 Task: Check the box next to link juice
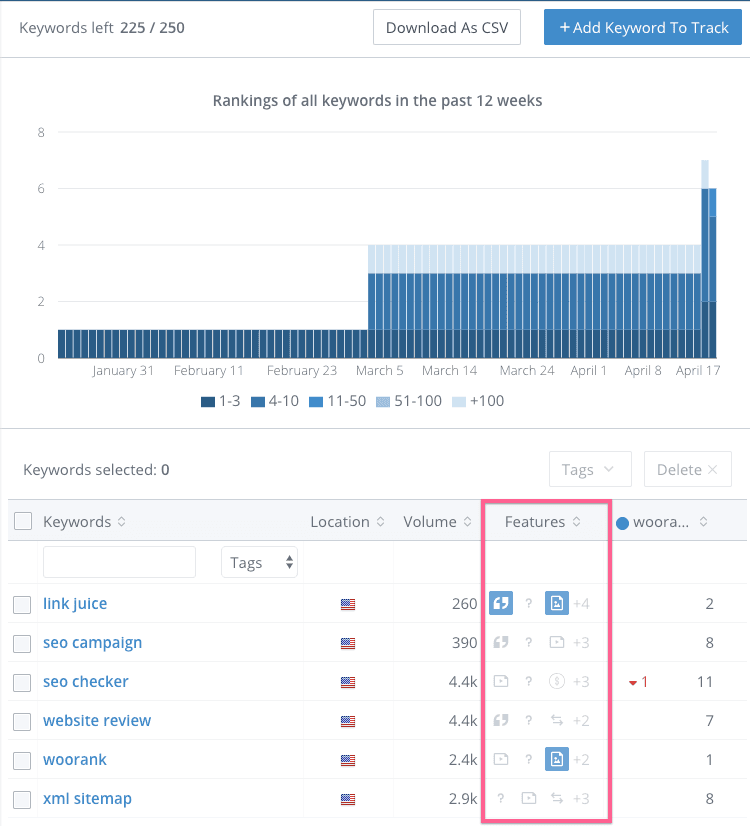click(x=23, y=604)
